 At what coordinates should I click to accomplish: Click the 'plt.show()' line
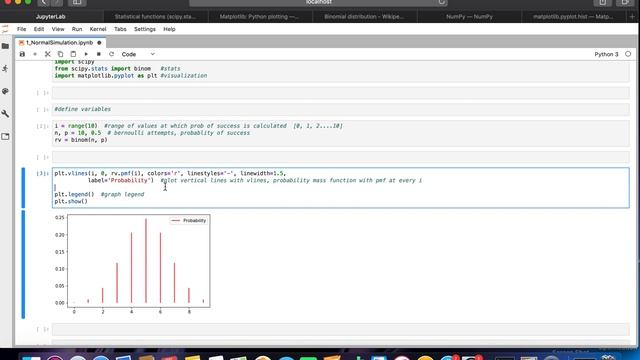click(x=71, y=201)
